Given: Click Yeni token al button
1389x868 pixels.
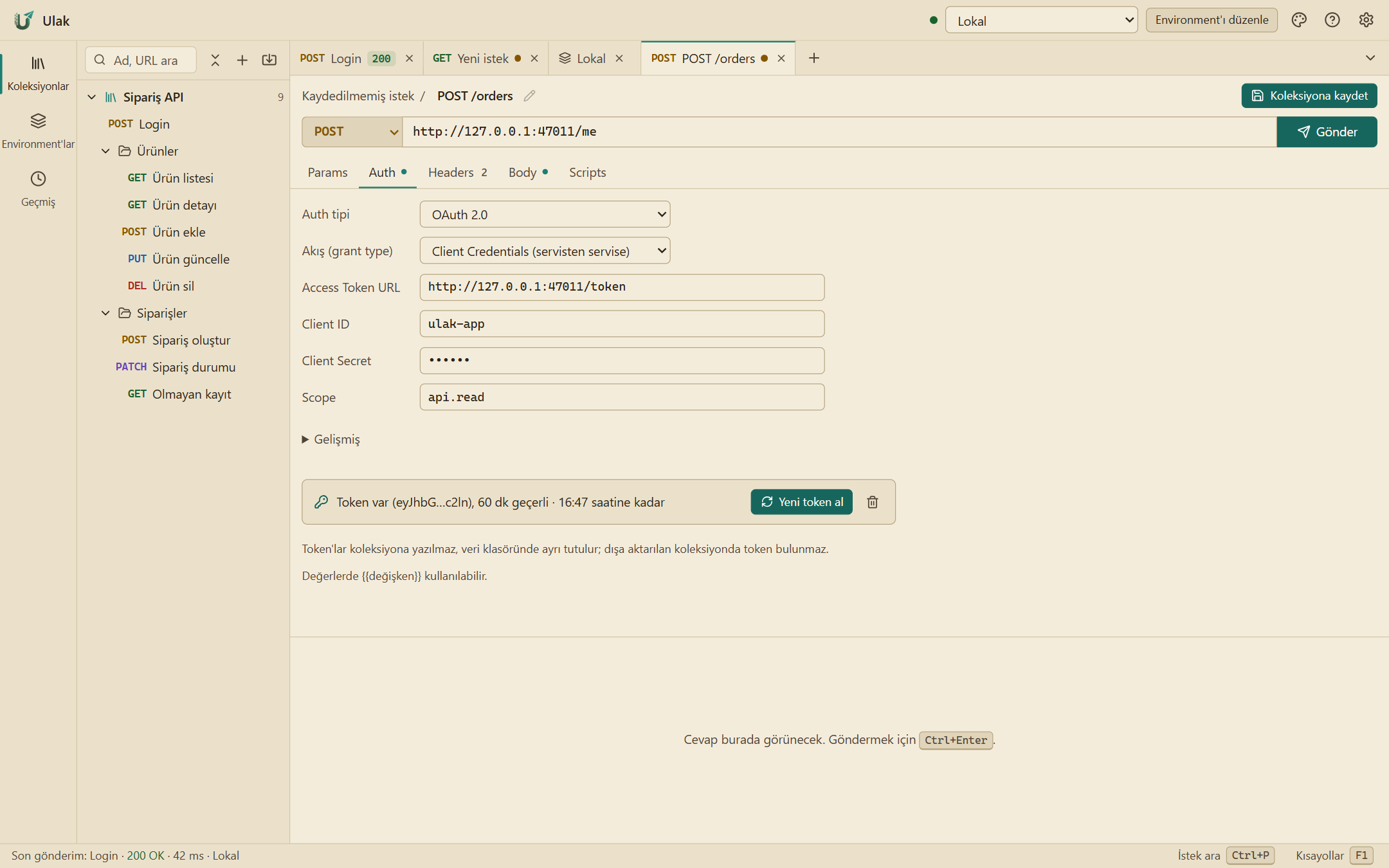Looking at the screenshot, I should pos(802,502).
